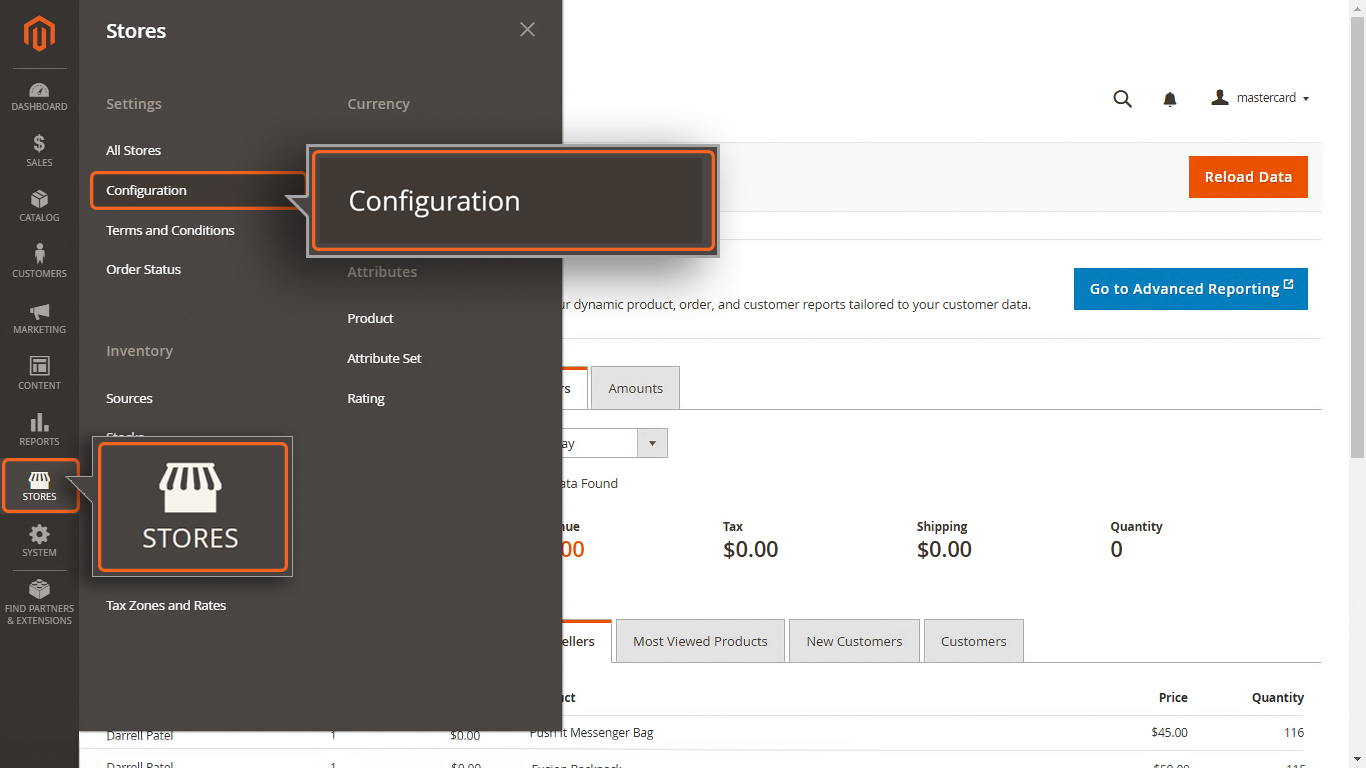1366x768 pixels.
Task: Switch to Most Viewed Products tab
Action: (x=700, y=641)
